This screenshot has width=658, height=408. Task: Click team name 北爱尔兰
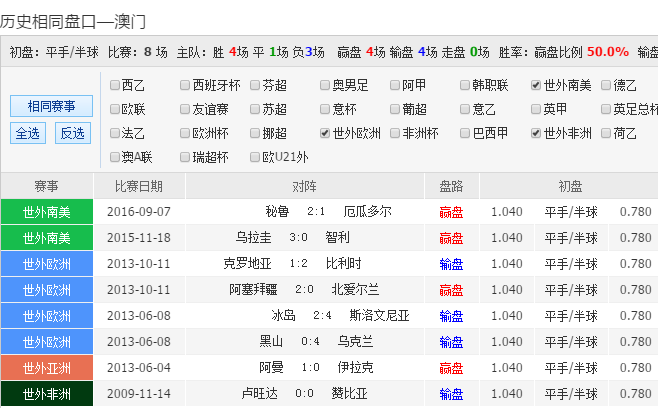355,289
